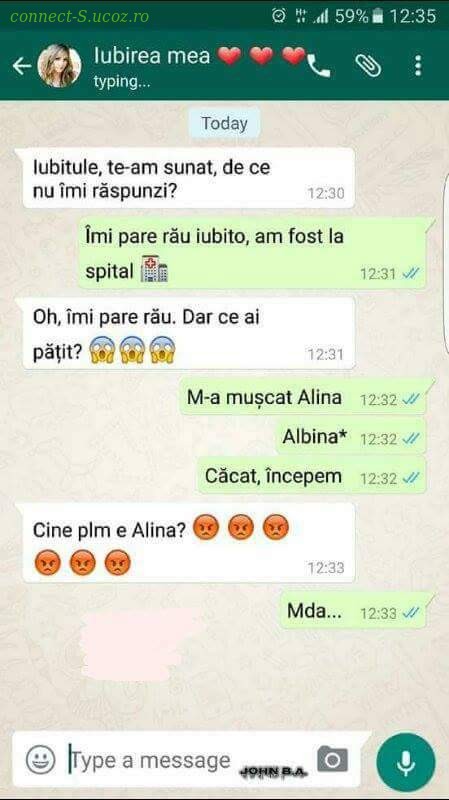Tap the Căcat, începem message bubble
This screenshot has height=800, width=449.
[x=312, y=477]
